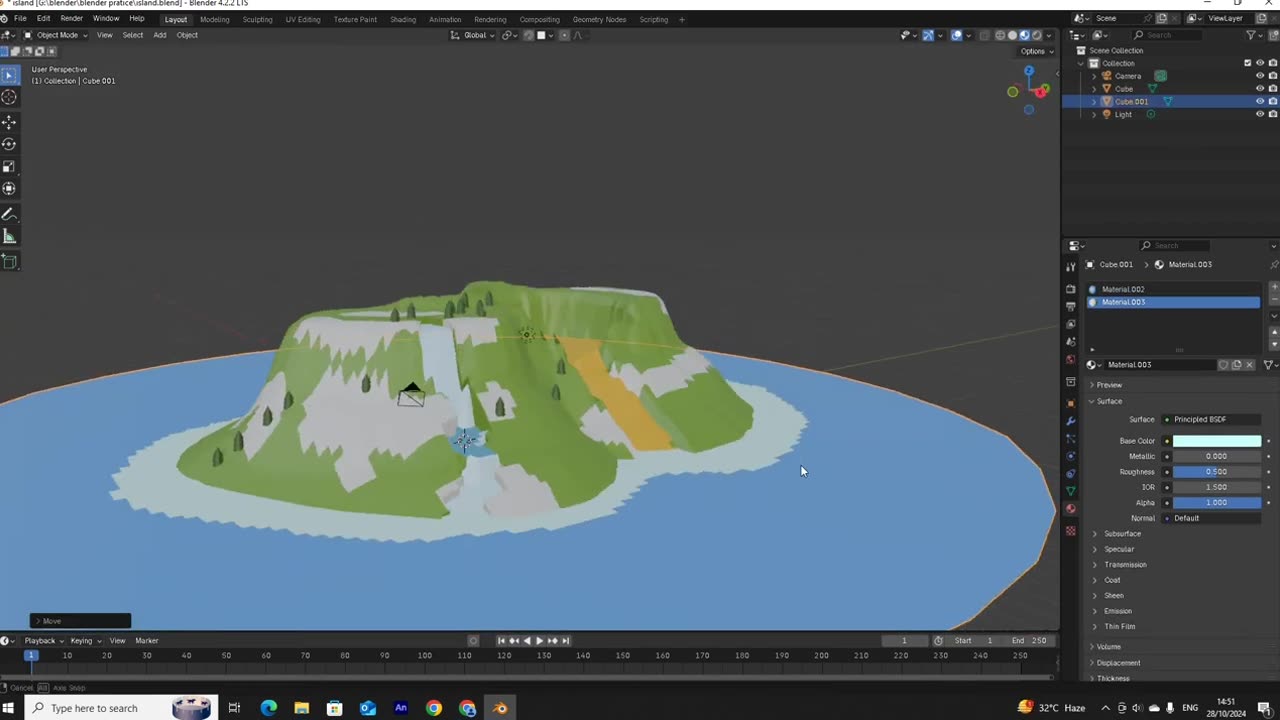This screenshot has height=720, width=1280.
Task: Expand the Volume panel
Action: tap(1107, 647)
